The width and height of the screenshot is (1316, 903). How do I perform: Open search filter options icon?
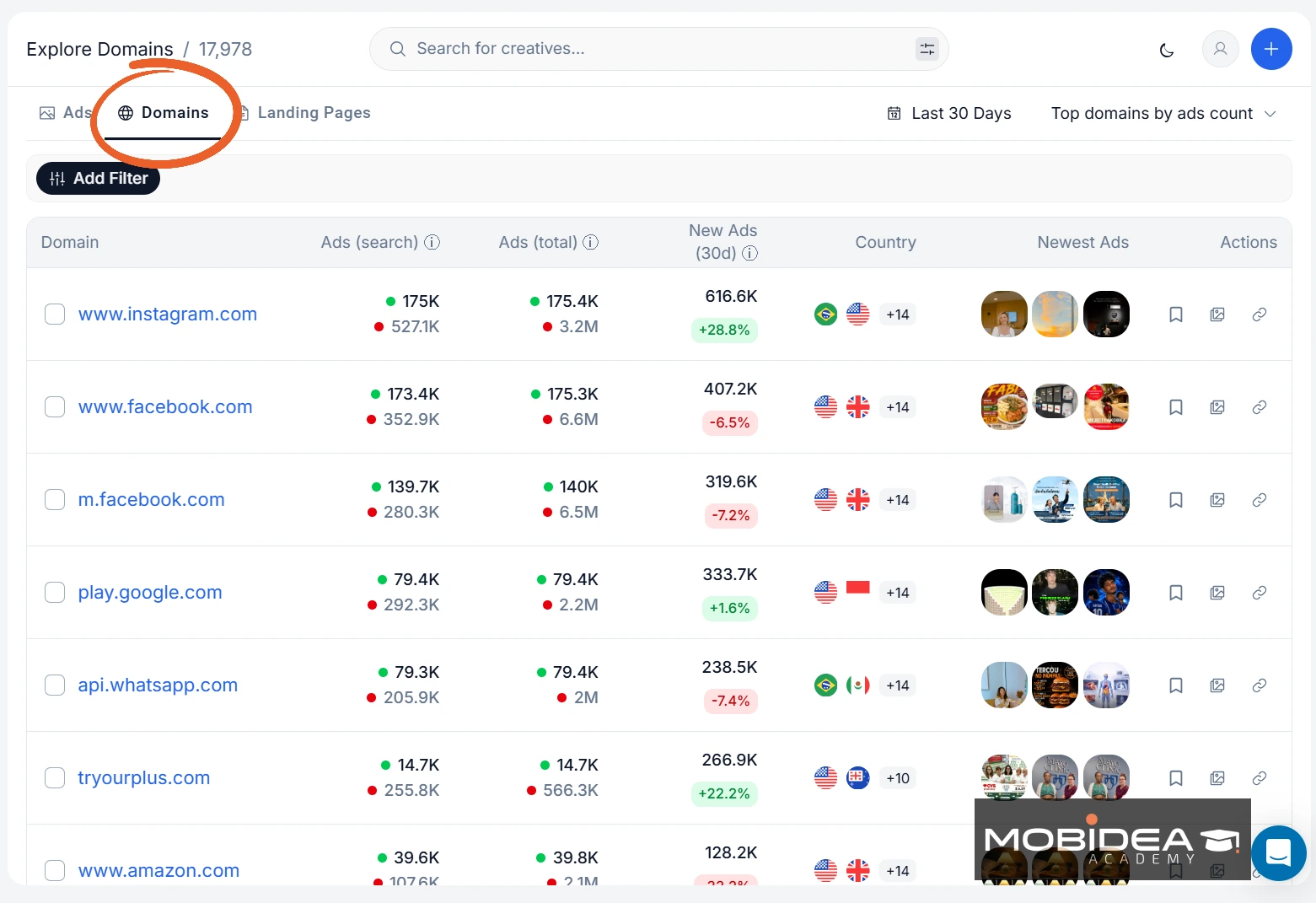pyautogui.click(x=927, y=49)
